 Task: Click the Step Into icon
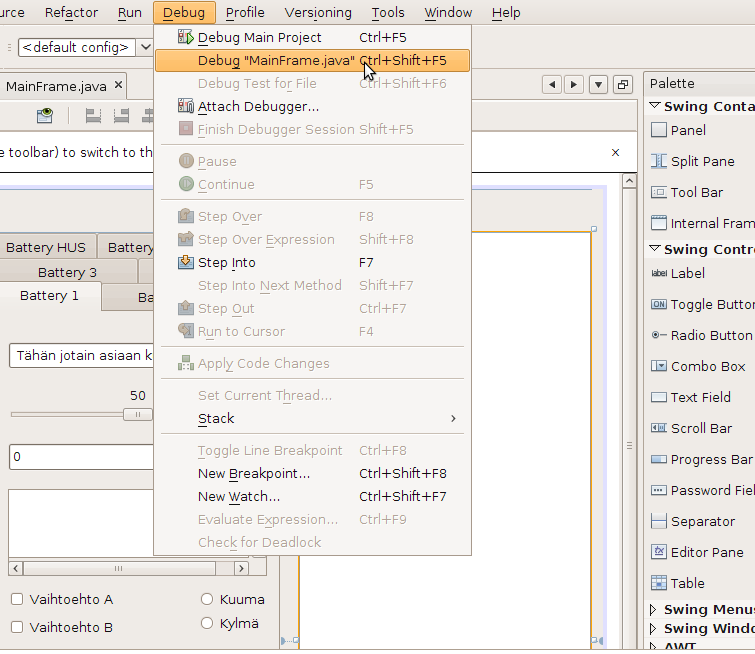pyautogui.click(x=185, y=262)
